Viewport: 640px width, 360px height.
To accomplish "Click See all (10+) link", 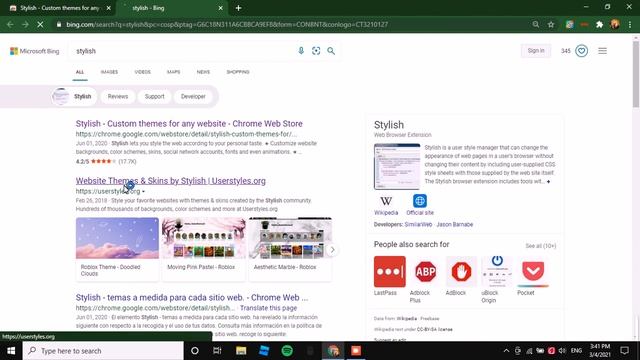I will 541,246.
